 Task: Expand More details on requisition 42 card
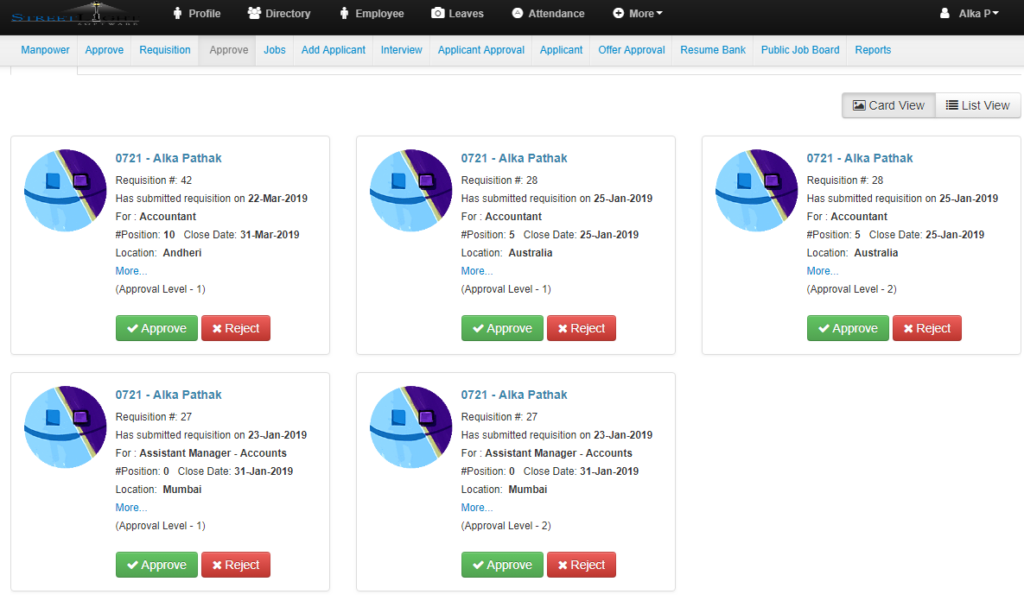pos(131,270)
